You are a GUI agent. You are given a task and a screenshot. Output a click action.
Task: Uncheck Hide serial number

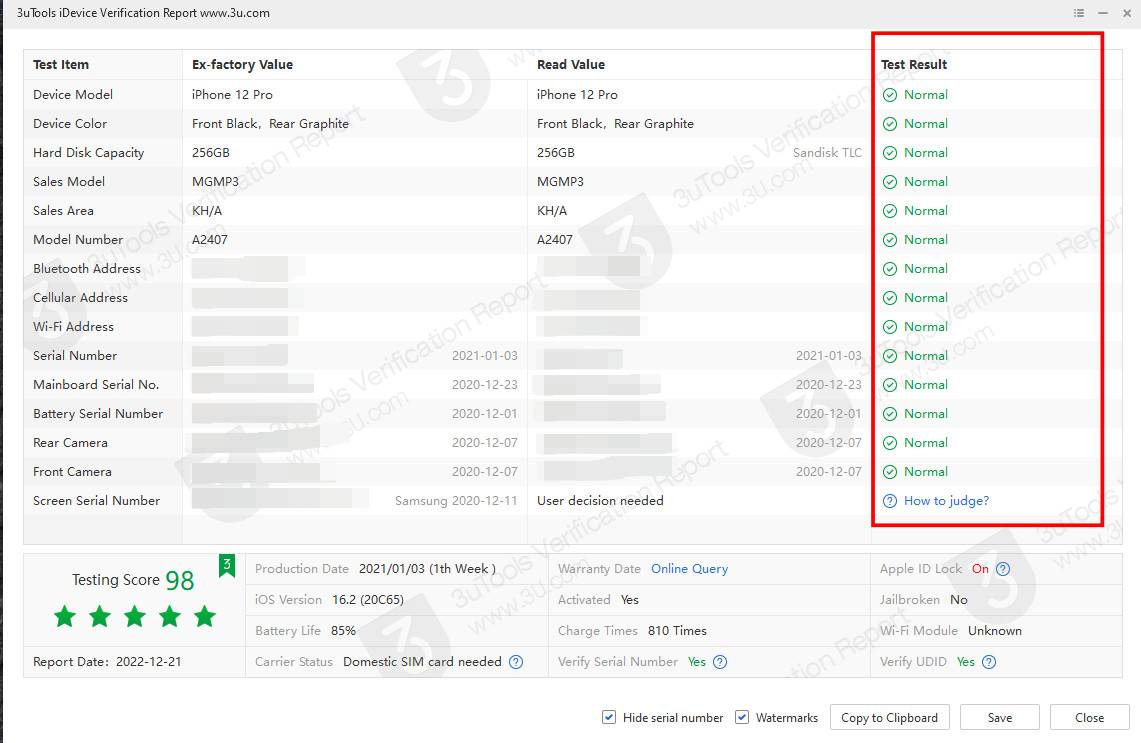pyautogui.click(x=609, y=718)
